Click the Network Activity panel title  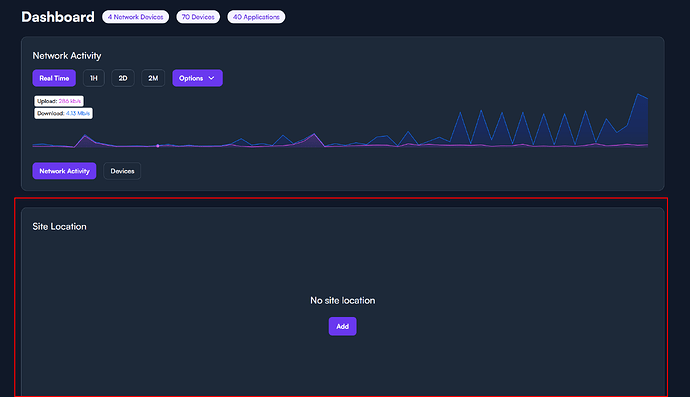pos(67,56)
